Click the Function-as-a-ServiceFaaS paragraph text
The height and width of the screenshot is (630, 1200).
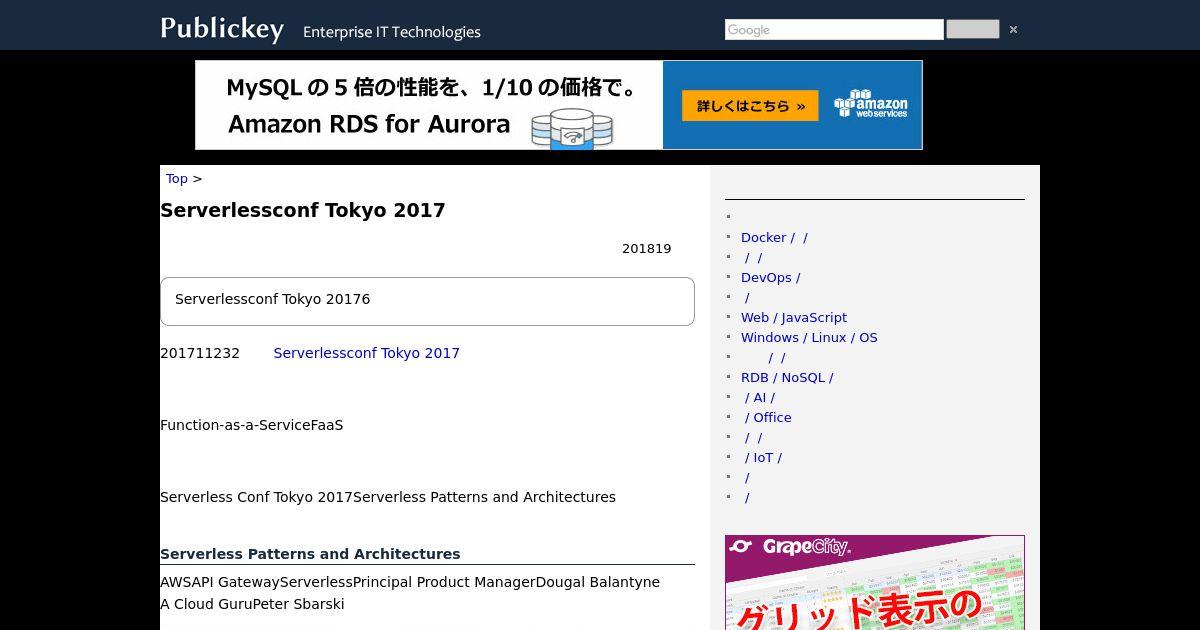(252, 425)
